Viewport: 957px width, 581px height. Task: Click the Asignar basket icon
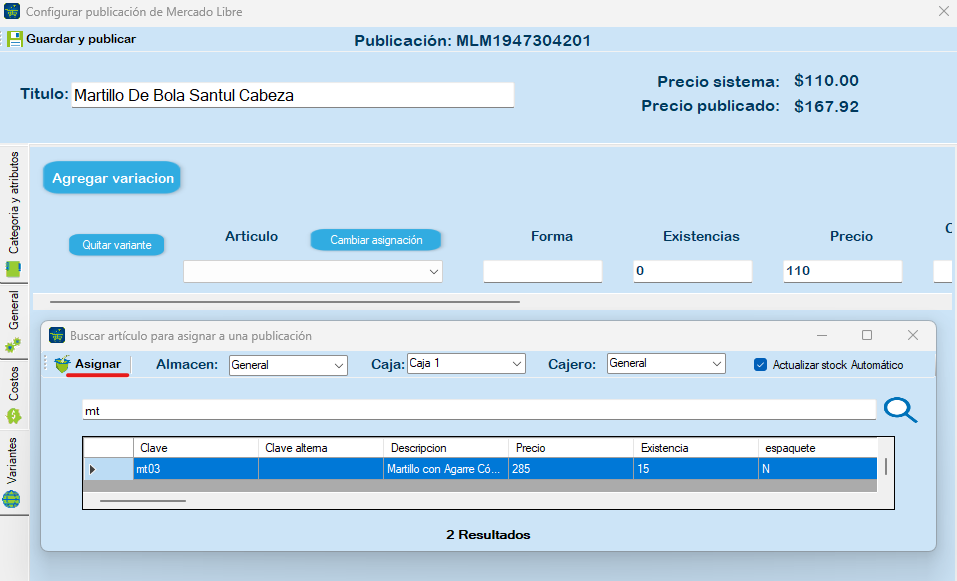click(63, 364)
